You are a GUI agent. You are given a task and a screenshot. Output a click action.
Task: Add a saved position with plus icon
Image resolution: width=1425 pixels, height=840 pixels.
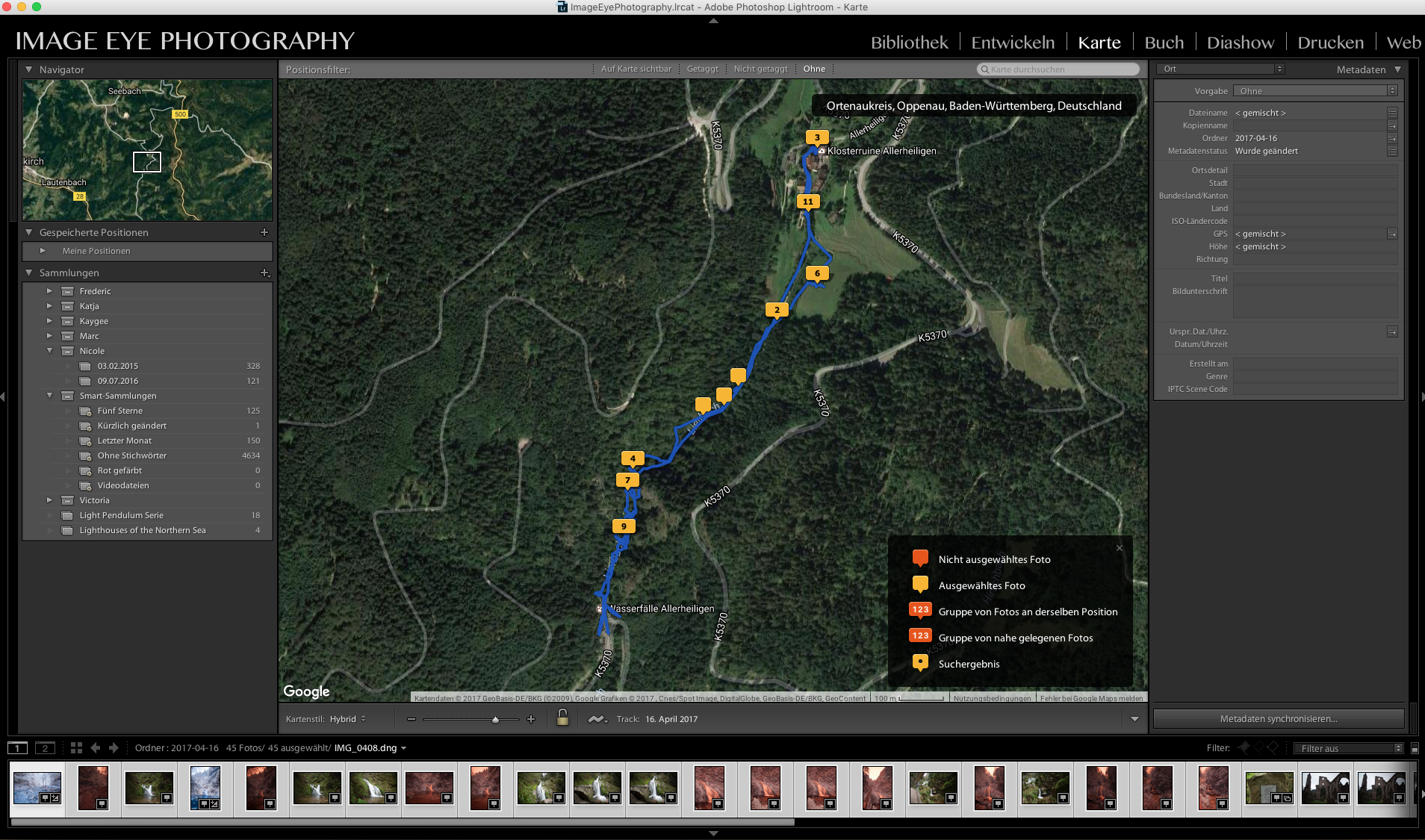click(264, 232)
